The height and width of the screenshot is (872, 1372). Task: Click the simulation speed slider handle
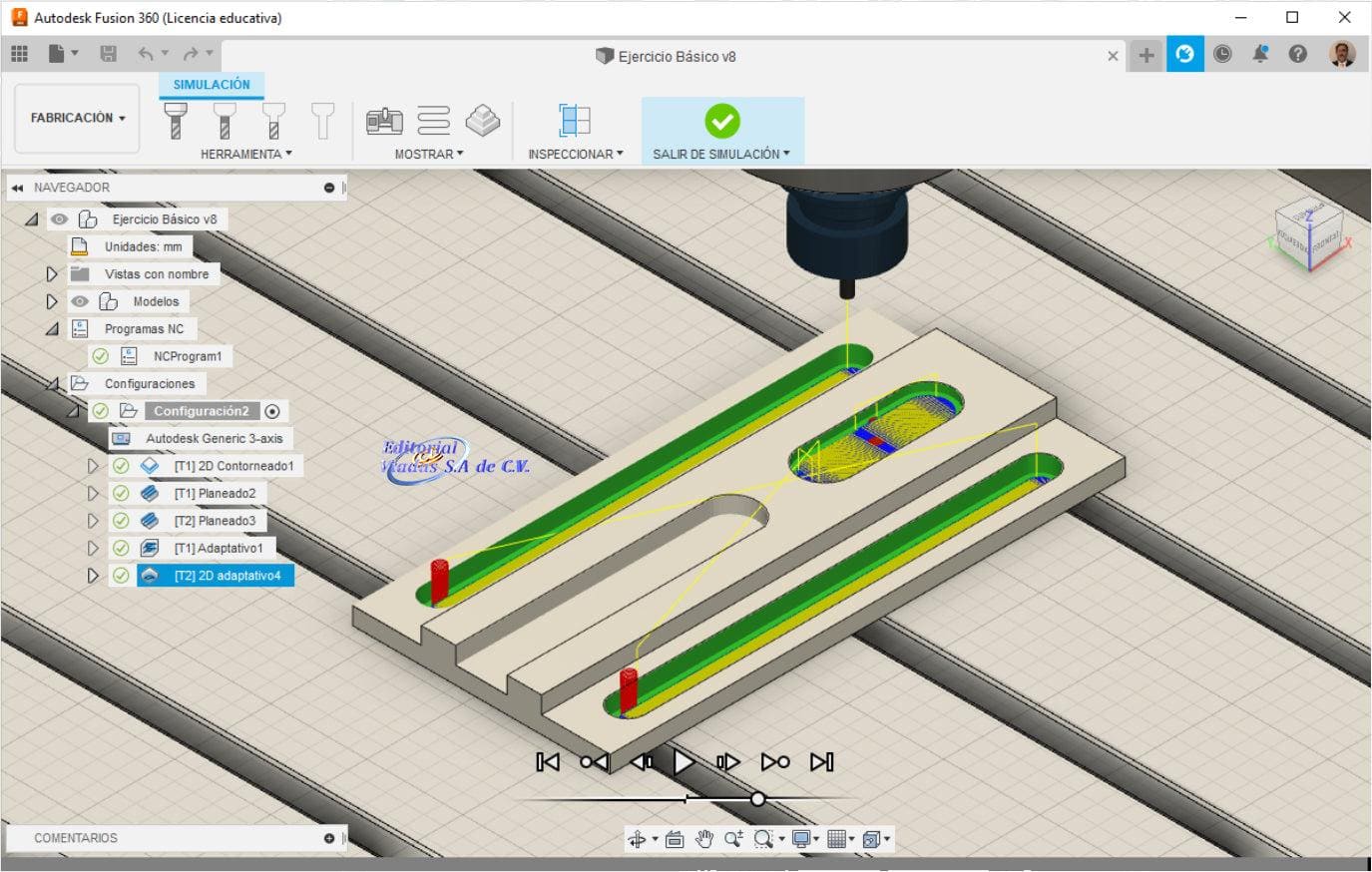point(758,799)
